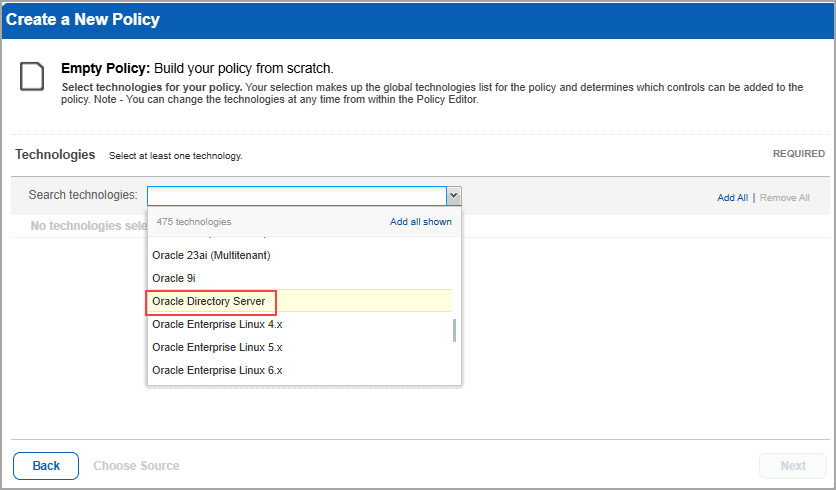Click the Create a New Policy title
836x490 pixels.
[x=83, y=20]
